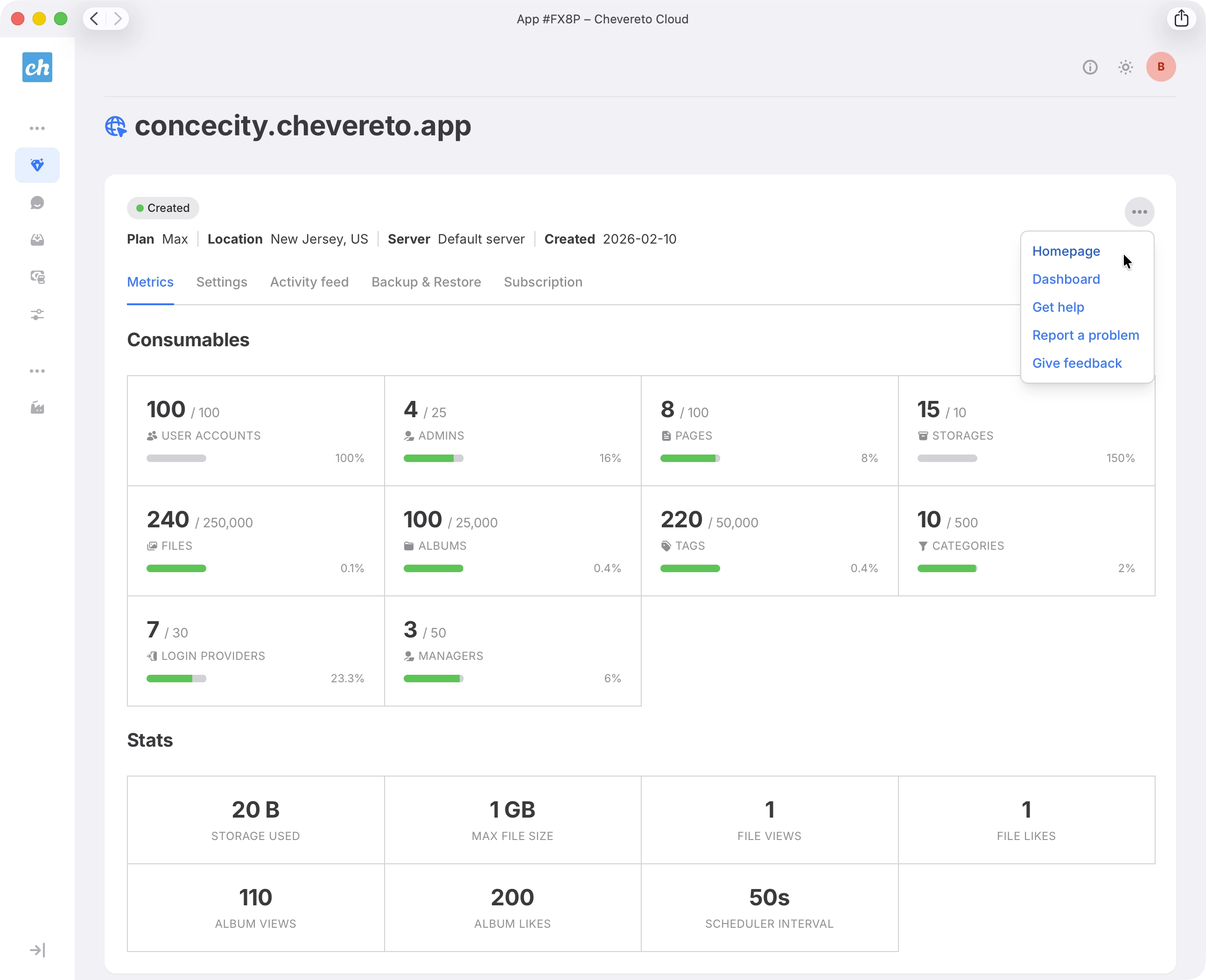Viewport: 1206px width, 980px height.
Task: Click the 'New Jersey, US' location text
Action: coord(319,239)
